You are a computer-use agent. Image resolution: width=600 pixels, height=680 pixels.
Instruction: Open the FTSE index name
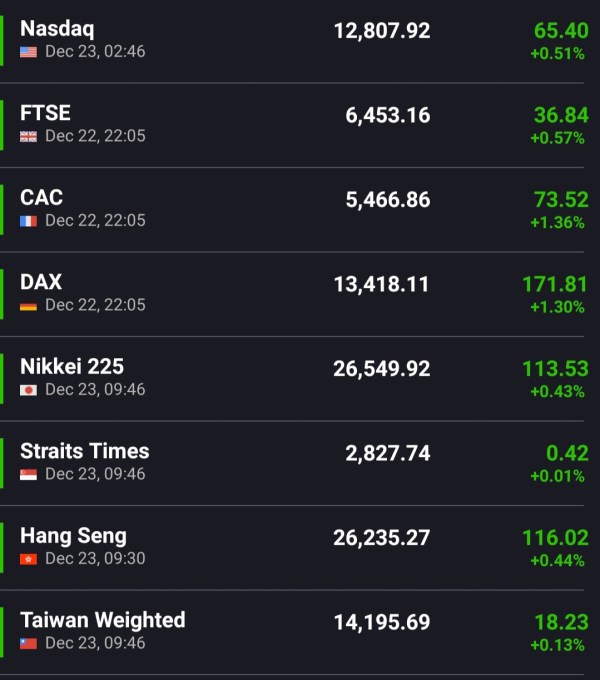click(45, 113)
